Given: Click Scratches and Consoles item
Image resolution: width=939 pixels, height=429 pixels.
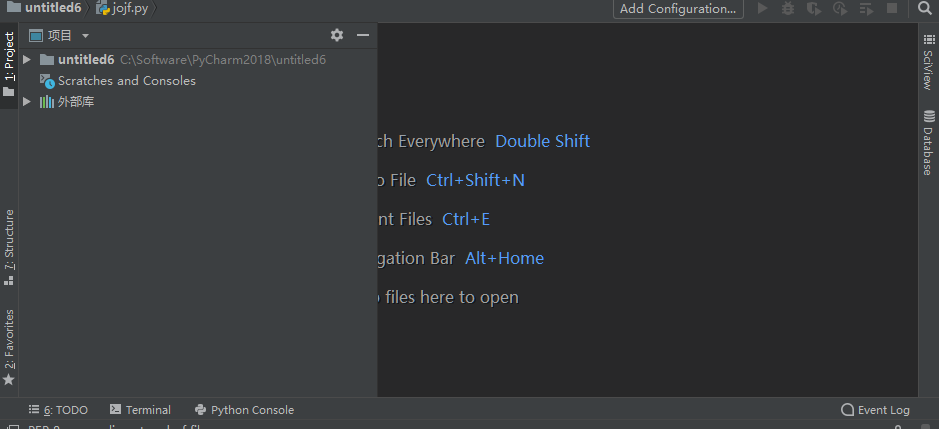Looking at the screenshot, I should [x=126, y=81].
